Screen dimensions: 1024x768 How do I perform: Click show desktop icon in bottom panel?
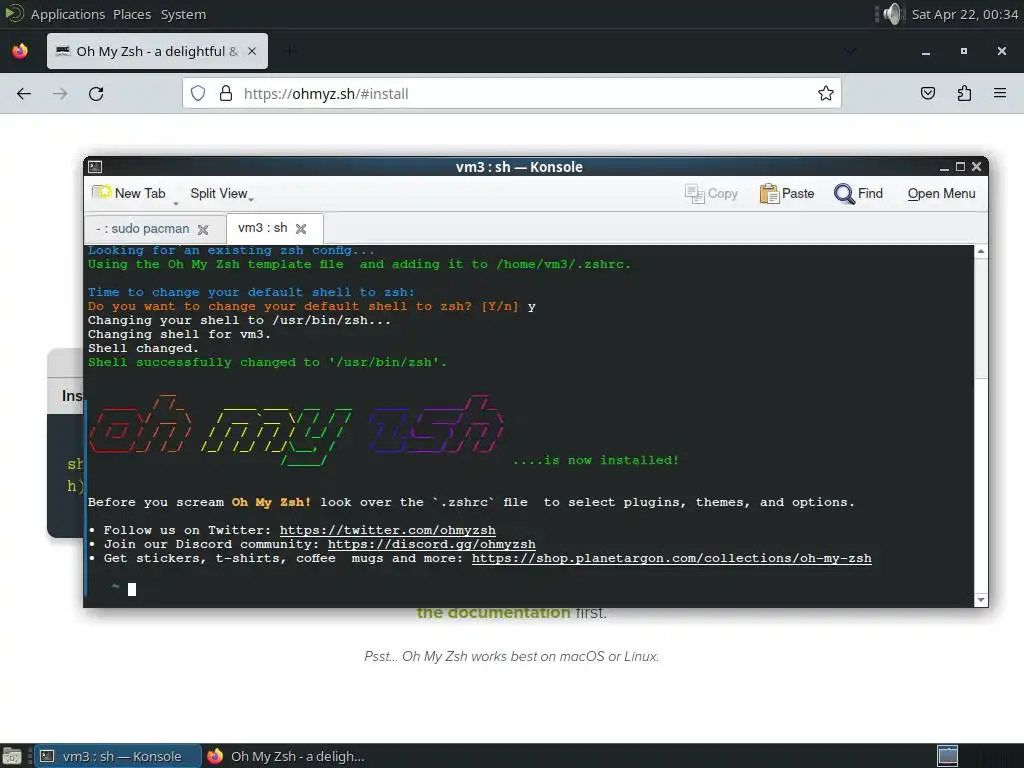coord(12,756)
